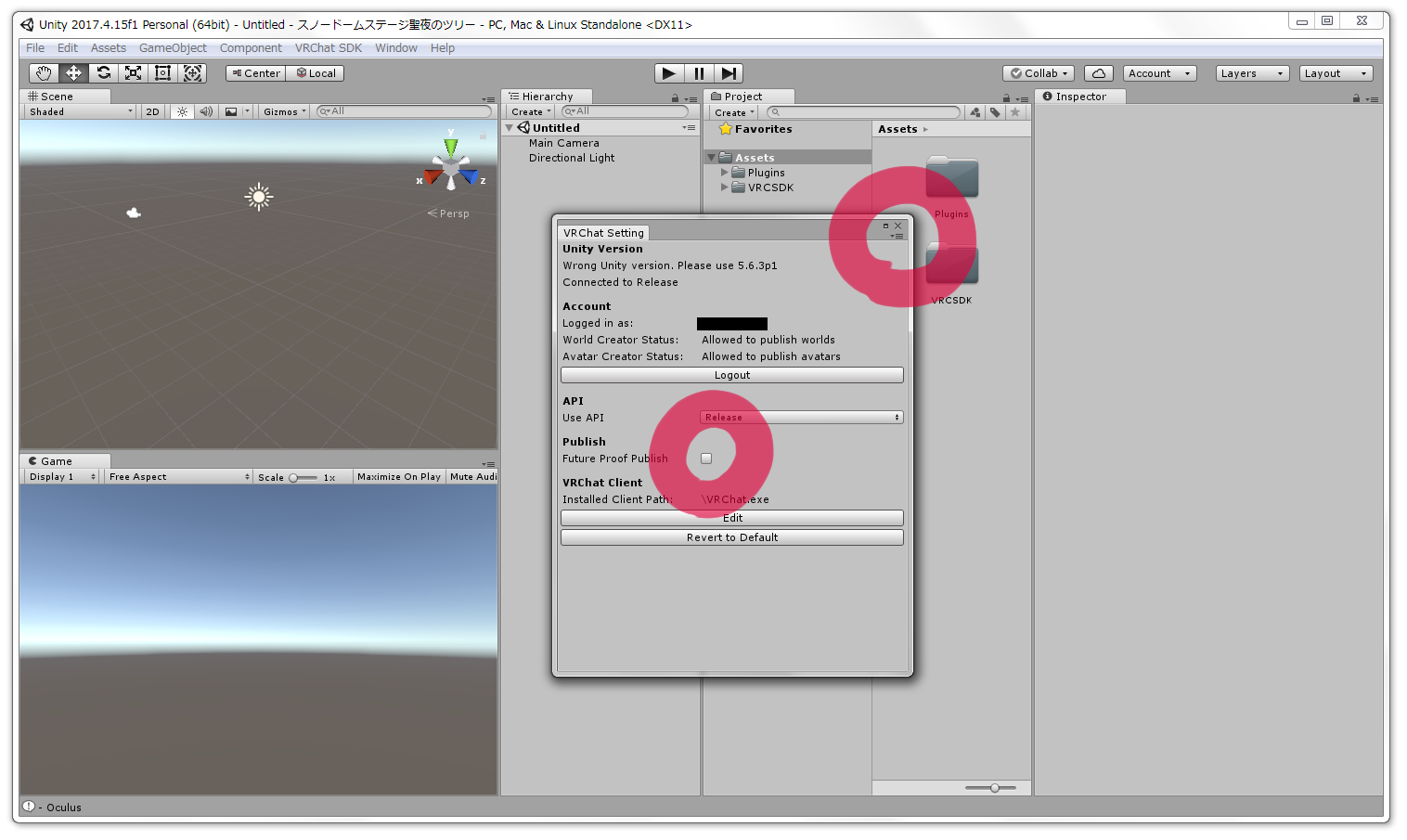Toggle Mute Audio in Game view
1407x840 pixels.
point(472,477)
